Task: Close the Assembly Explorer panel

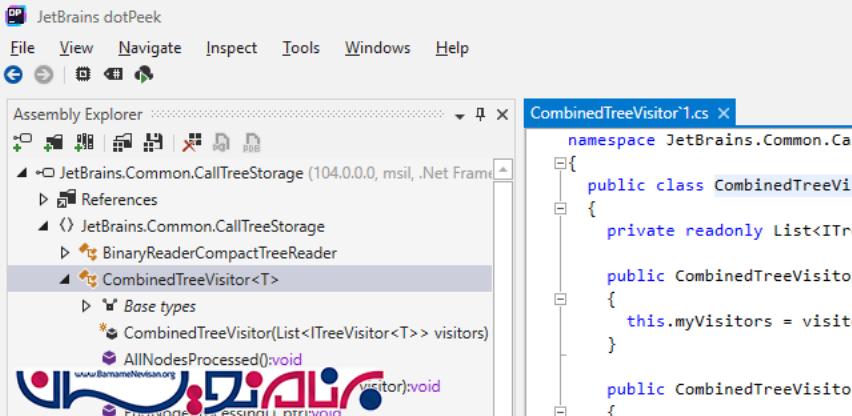Action: [x=503, y=115]
